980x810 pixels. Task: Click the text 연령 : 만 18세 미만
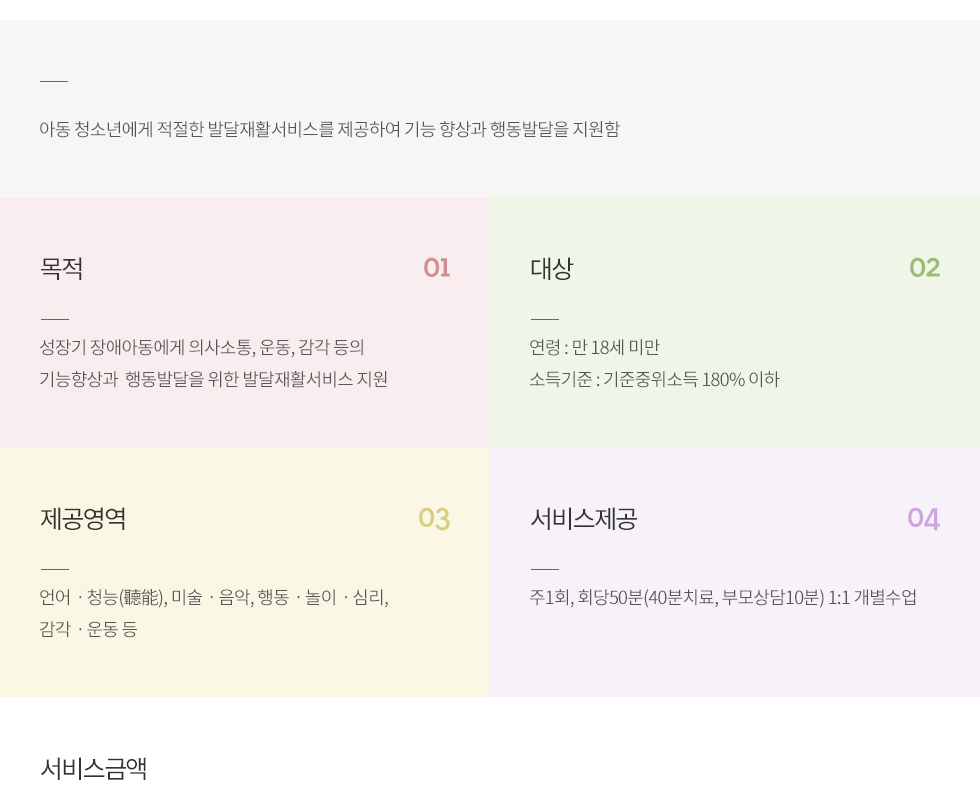[594, 348]
